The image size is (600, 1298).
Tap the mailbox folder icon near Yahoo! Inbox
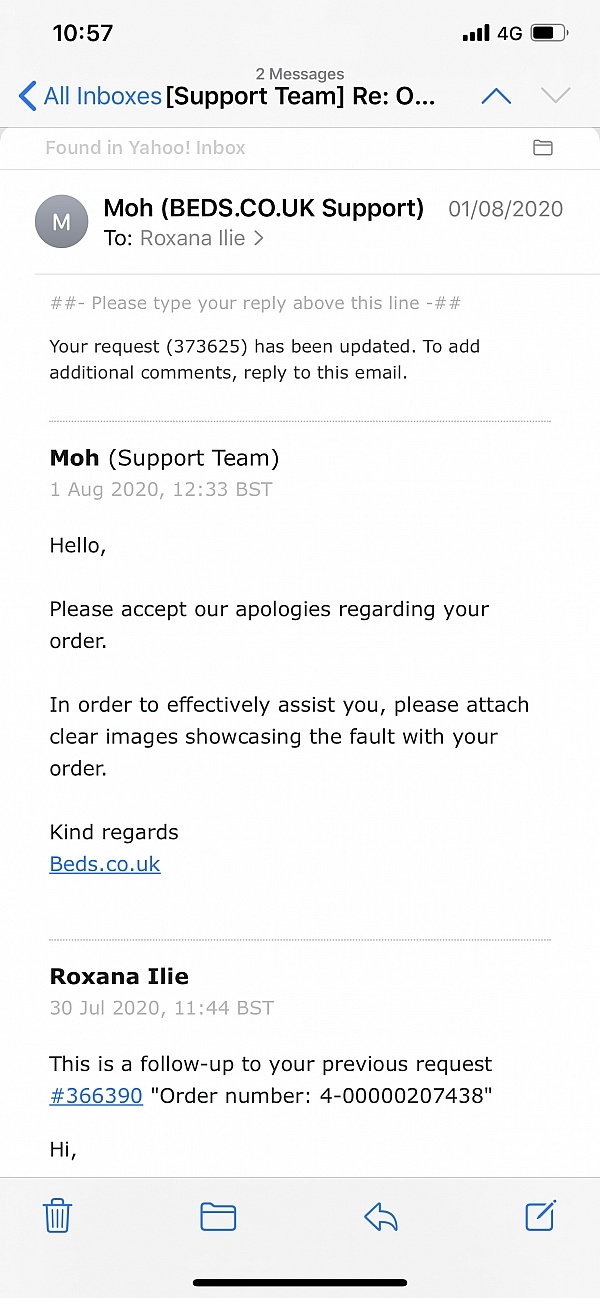coord(543,148)
